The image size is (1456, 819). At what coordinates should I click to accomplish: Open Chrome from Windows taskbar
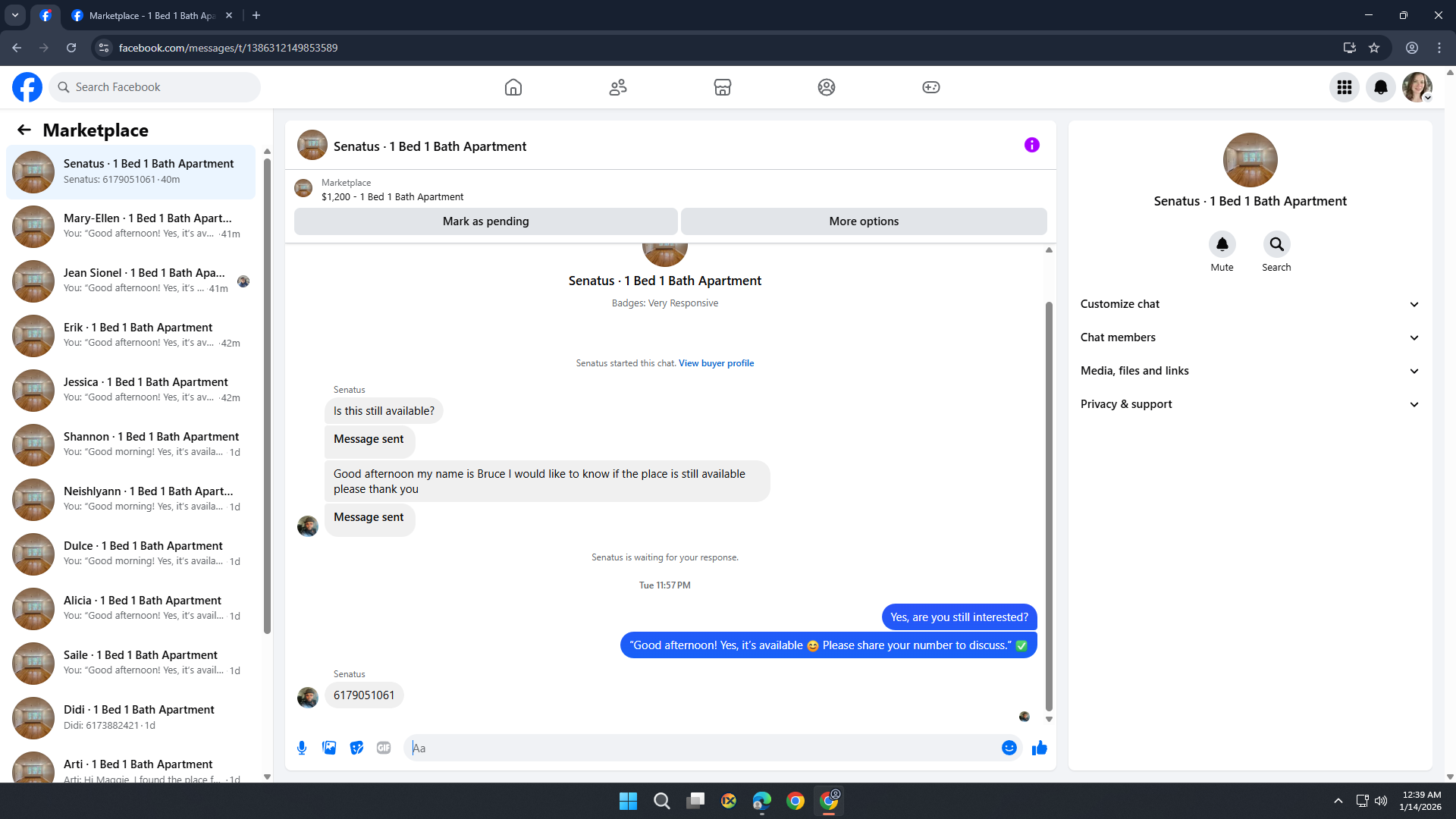pyautogui.click(x=795, y=801)
